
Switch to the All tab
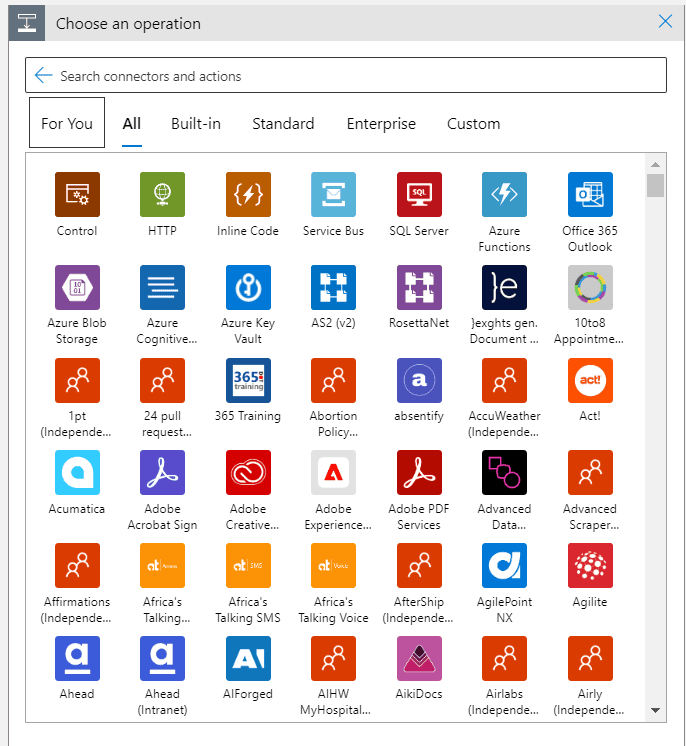[x=132, y=124]
